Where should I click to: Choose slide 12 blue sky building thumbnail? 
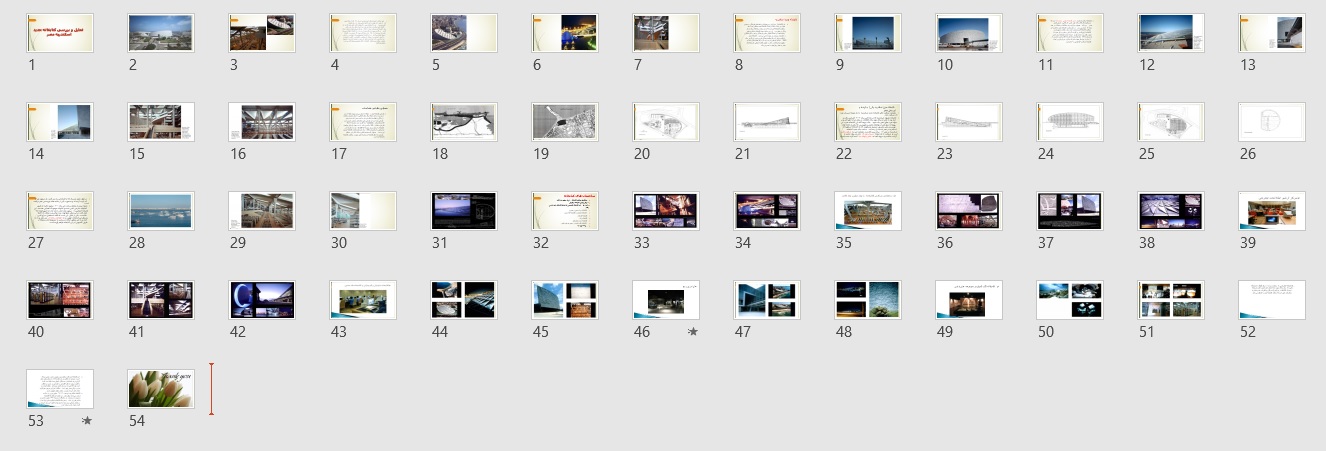[x=1171, y=33]
